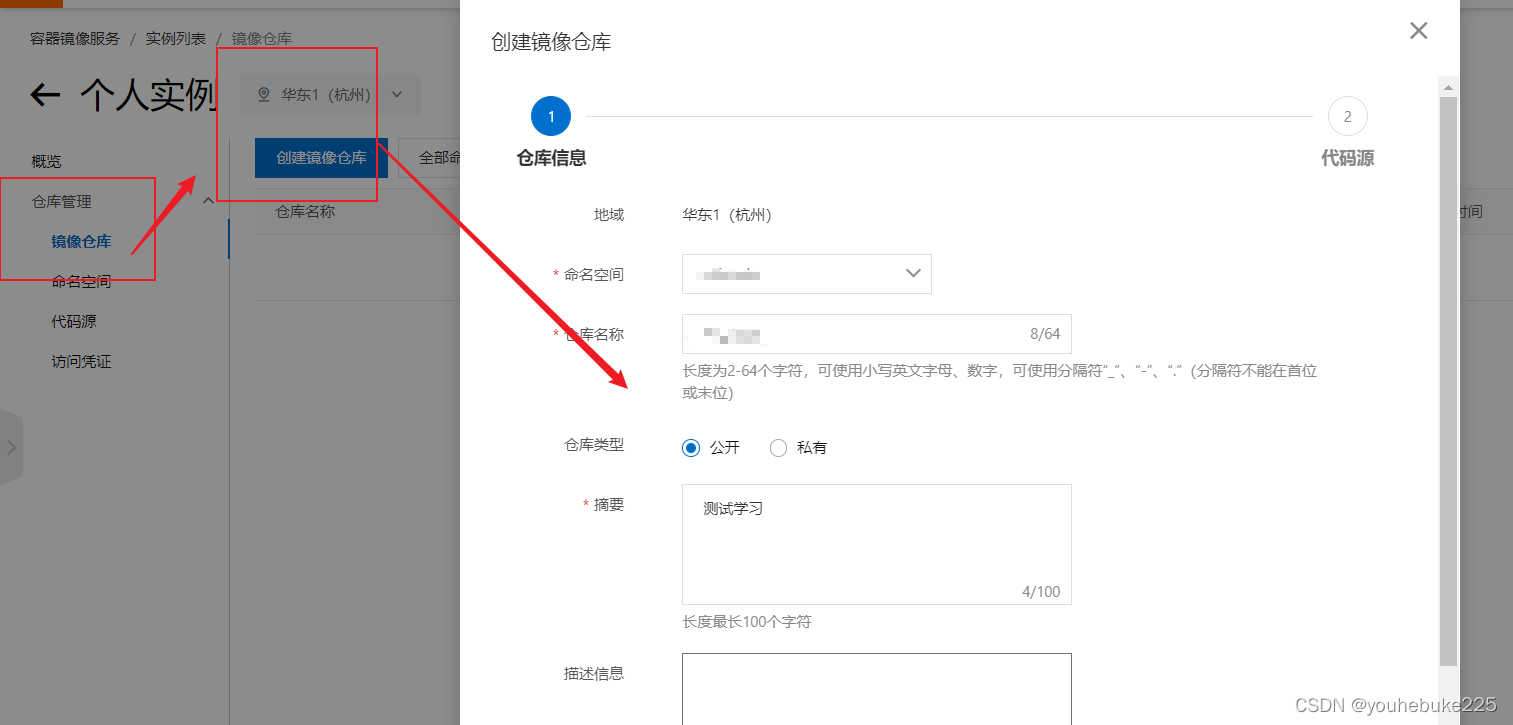Select 私有 repository type
This screenshot has height=725, width=1513.
[778, 448]
